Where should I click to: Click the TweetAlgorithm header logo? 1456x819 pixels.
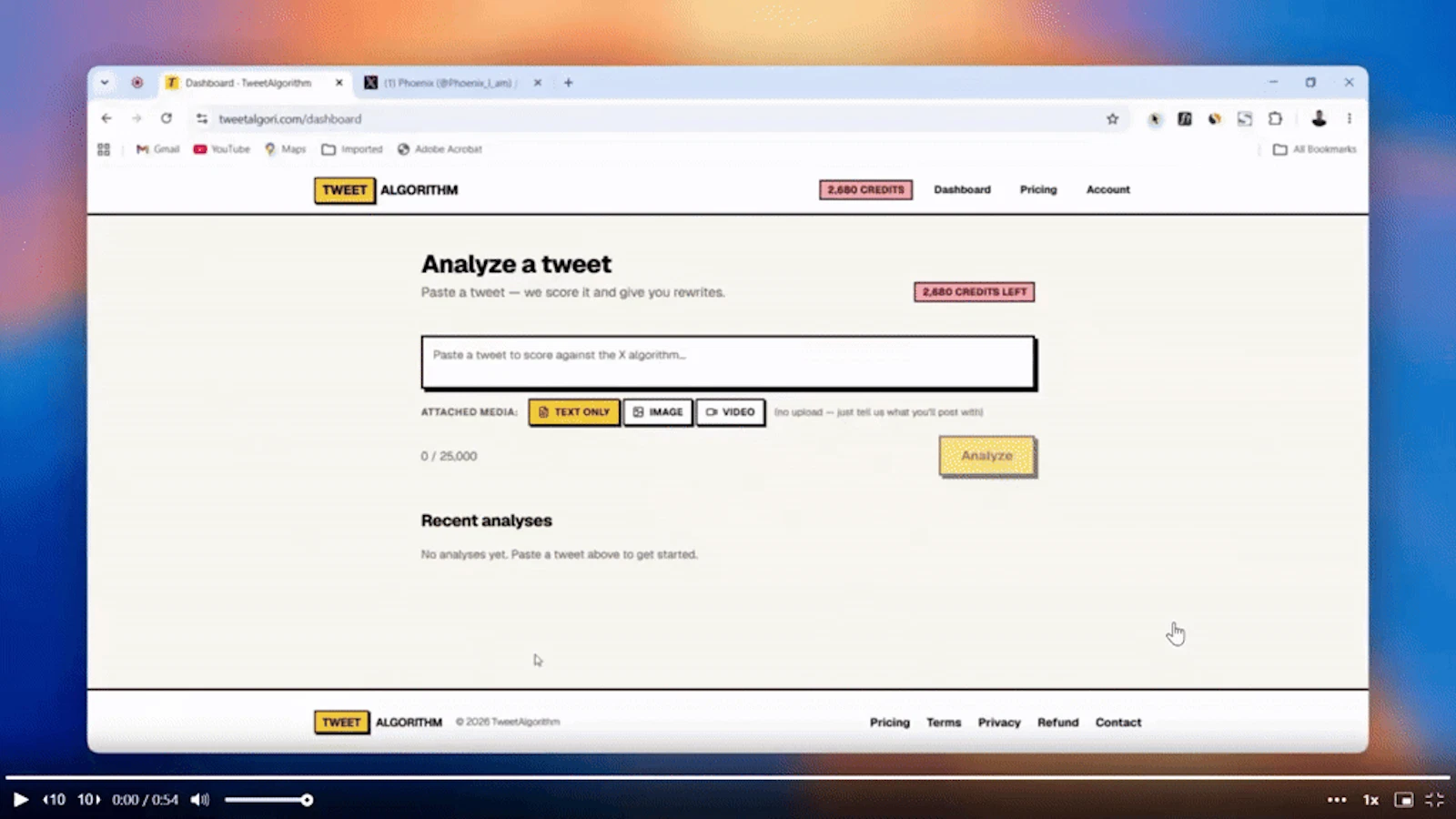tap(386, 190)
